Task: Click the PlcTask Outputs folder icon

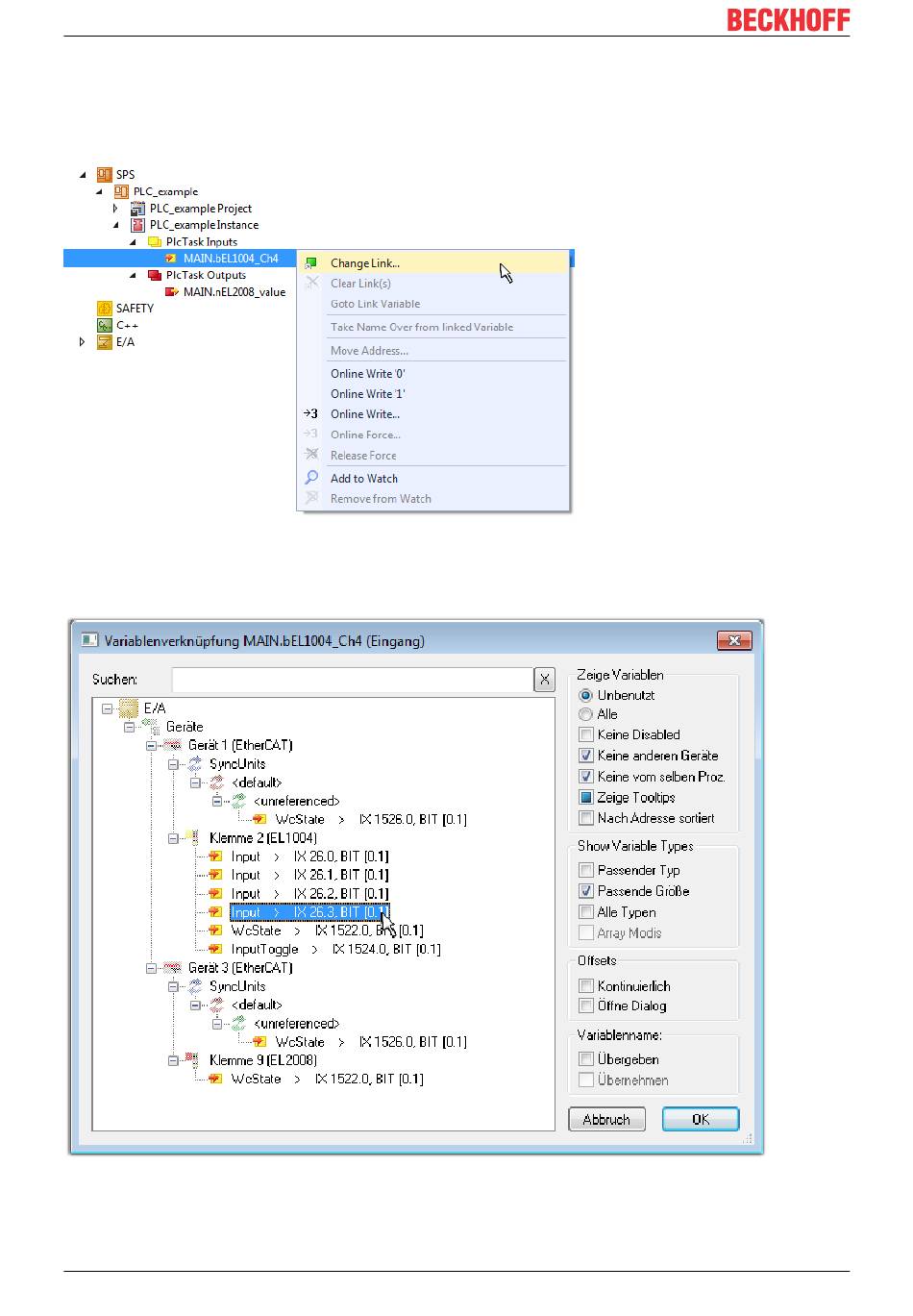Action: pyautogui.click(x=154, y=275)
